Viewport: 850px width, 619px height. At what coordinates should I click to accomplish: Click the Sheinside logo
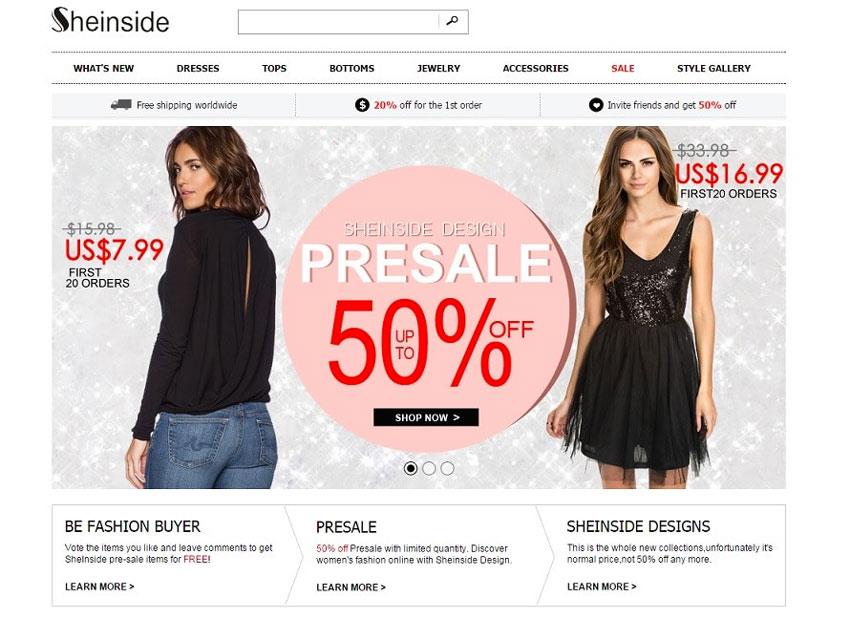tap(110, 21)
